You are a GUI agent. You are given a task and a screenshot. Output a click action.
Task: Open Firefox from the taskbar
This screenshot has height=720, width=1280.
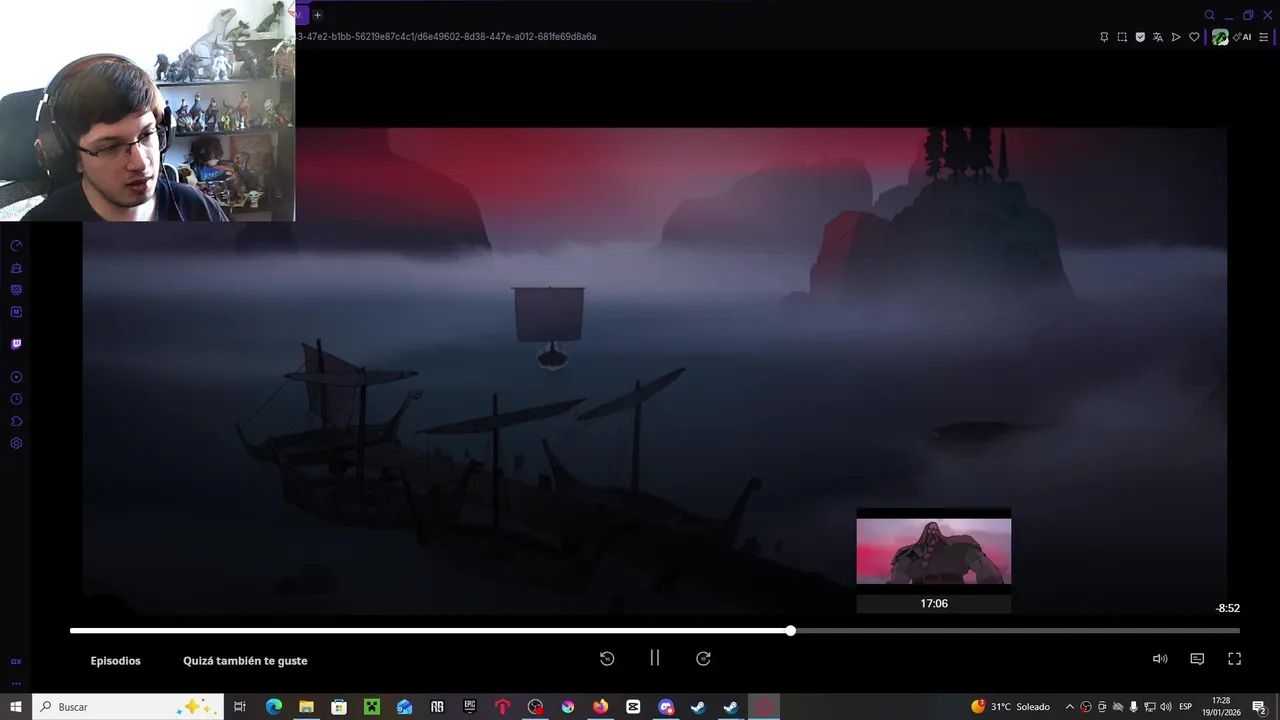coord(600,707)
